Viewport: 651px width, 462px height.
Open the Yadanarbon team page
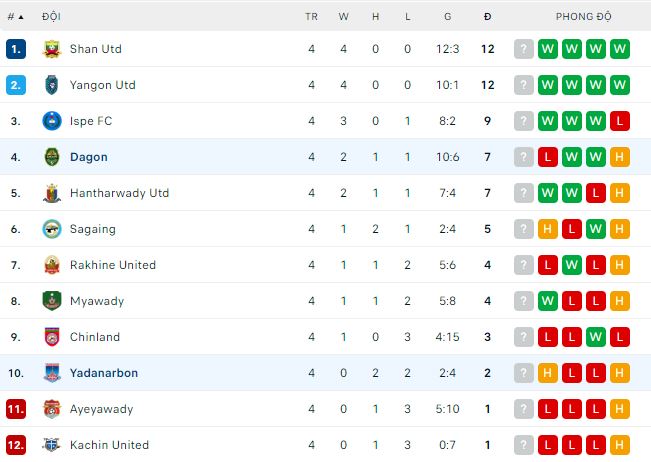(x=104, y=373)
